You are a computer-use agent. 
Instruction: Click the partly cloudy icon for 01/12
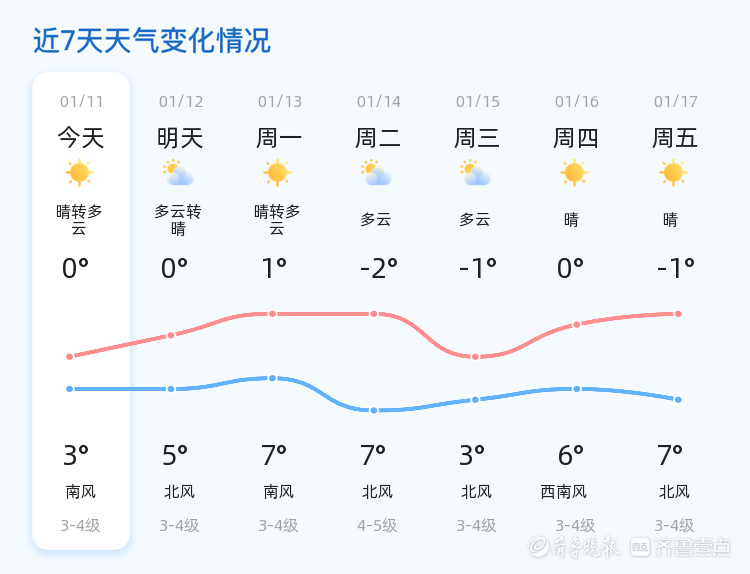click(x=178, y=173)
